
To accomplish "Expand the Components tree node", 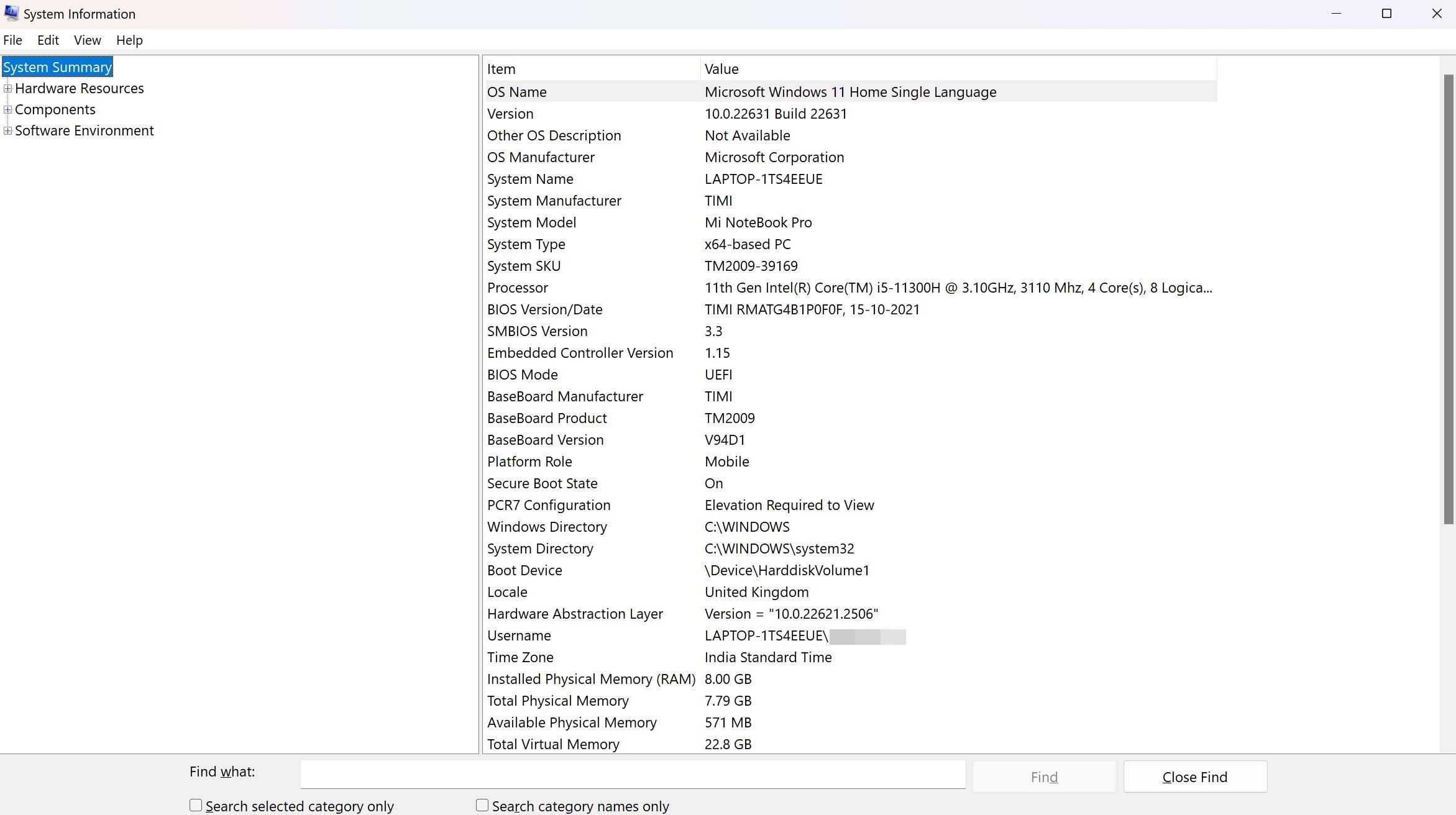I will tap(7, 109).
